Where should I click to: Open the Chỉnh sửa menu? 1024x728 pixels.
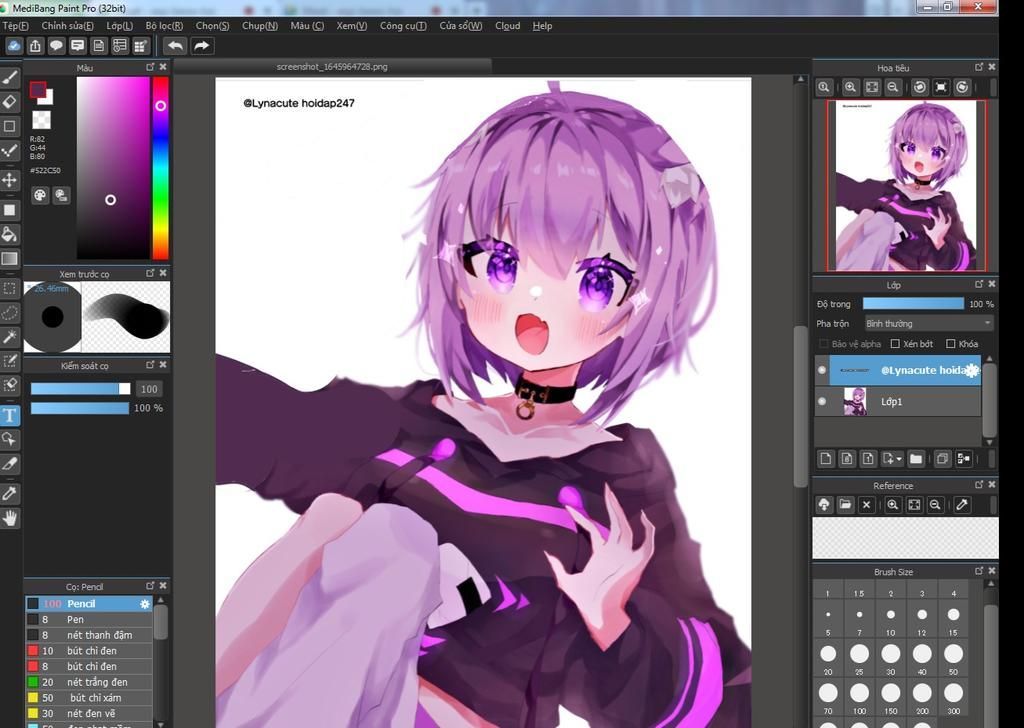tap(67, 25)
